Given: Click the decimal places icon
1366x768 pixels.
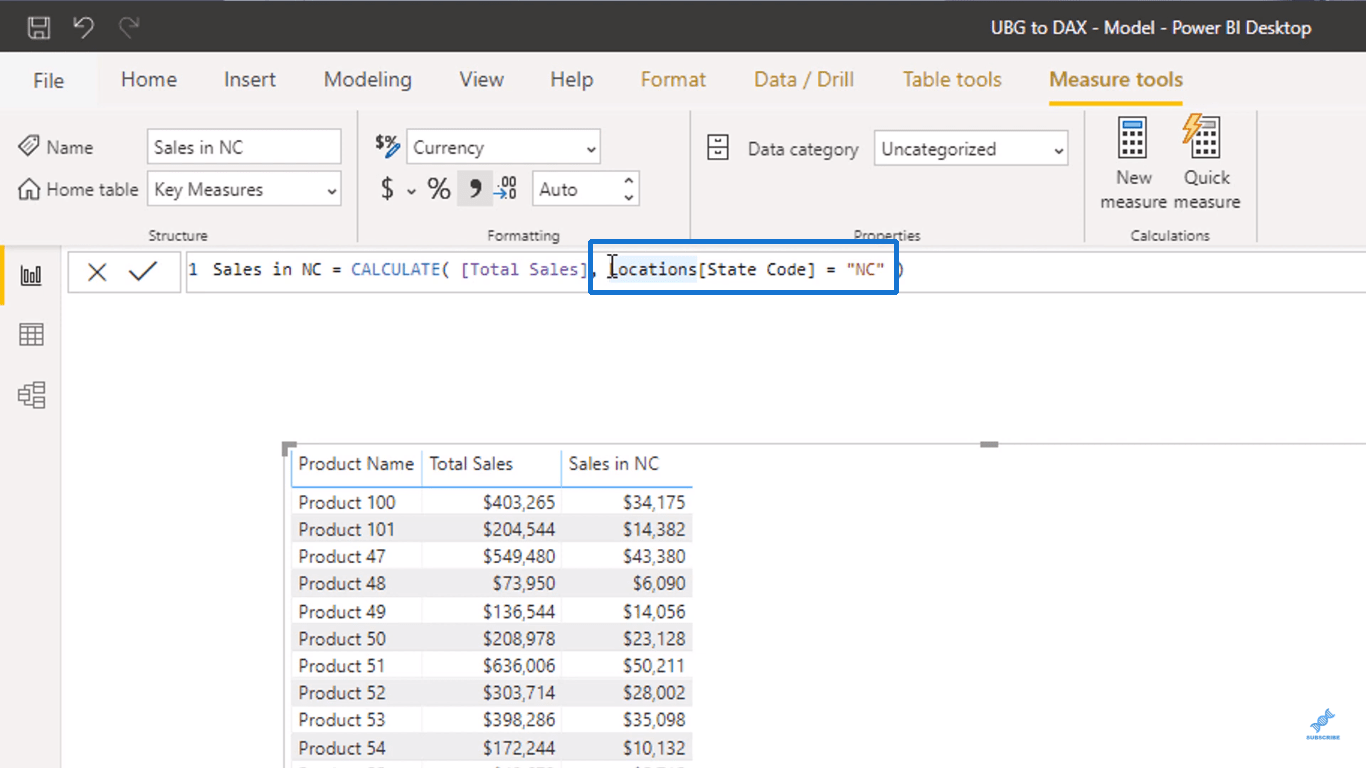Looking at the screenshot, I should click(506, 188).
